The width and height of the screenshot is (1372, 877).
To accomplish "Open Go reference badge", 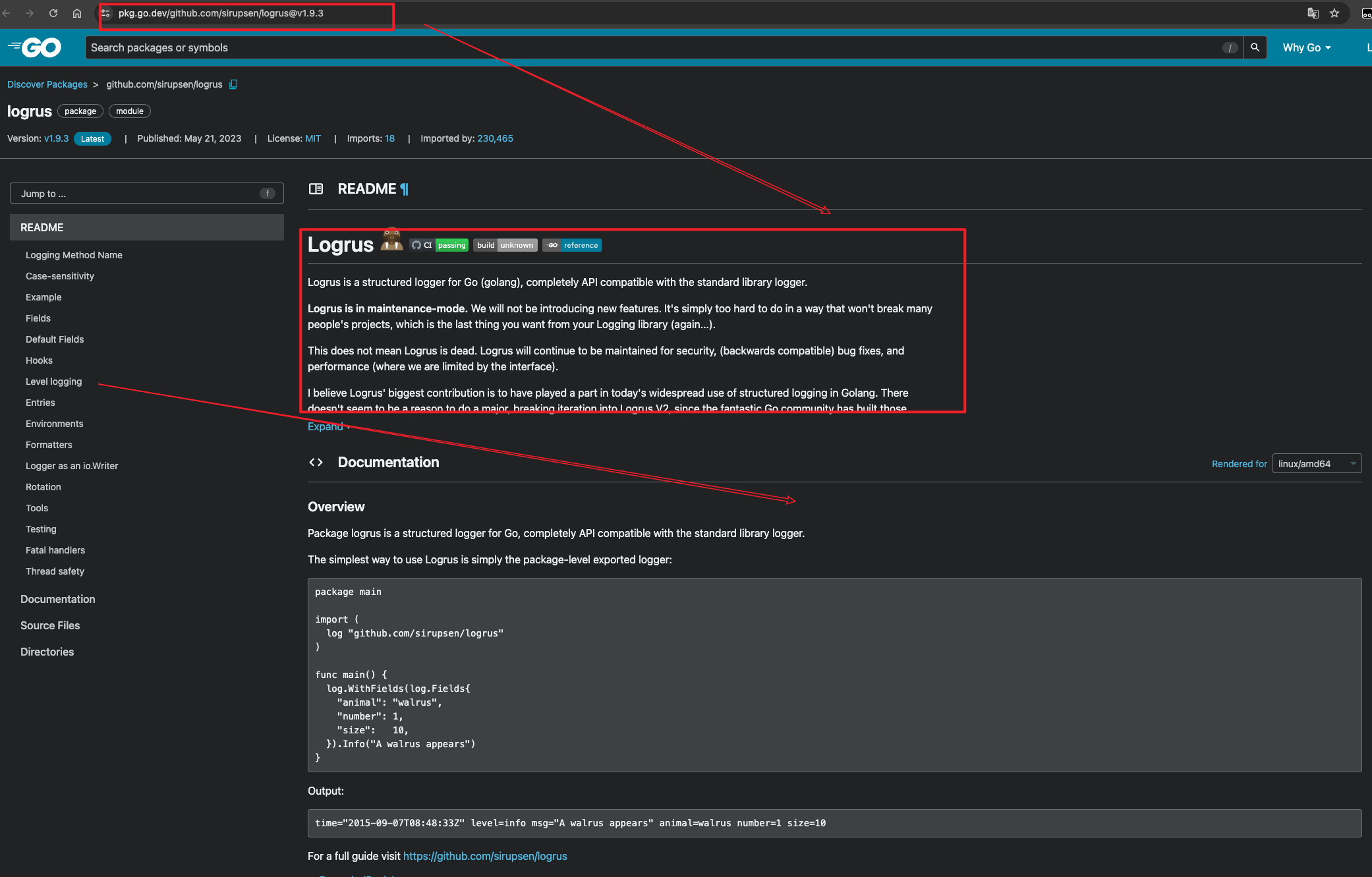I will [x=572, y=245].
